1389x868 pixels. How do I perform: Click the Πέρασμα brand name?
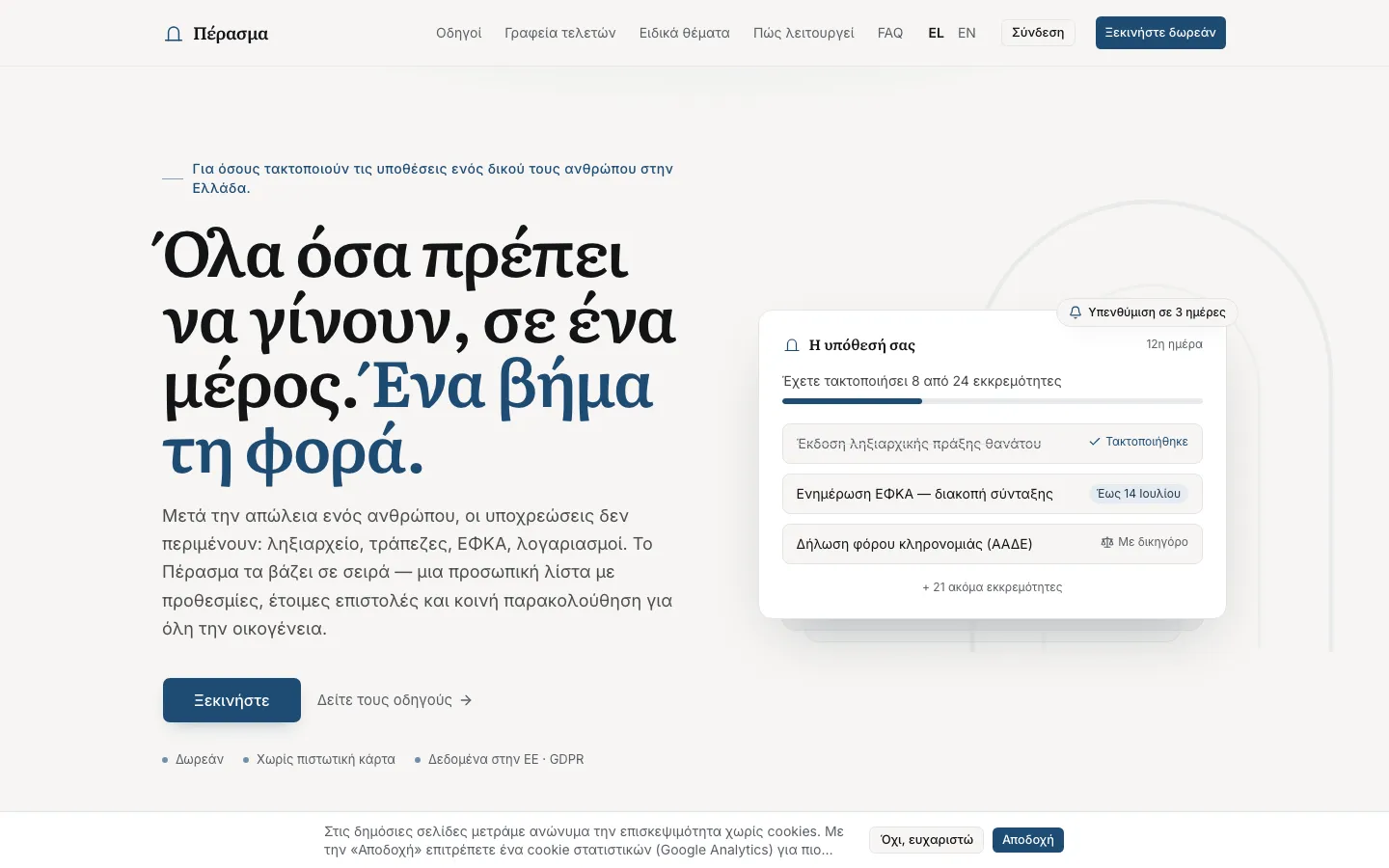pyautogui.click(x=231, y=34)
